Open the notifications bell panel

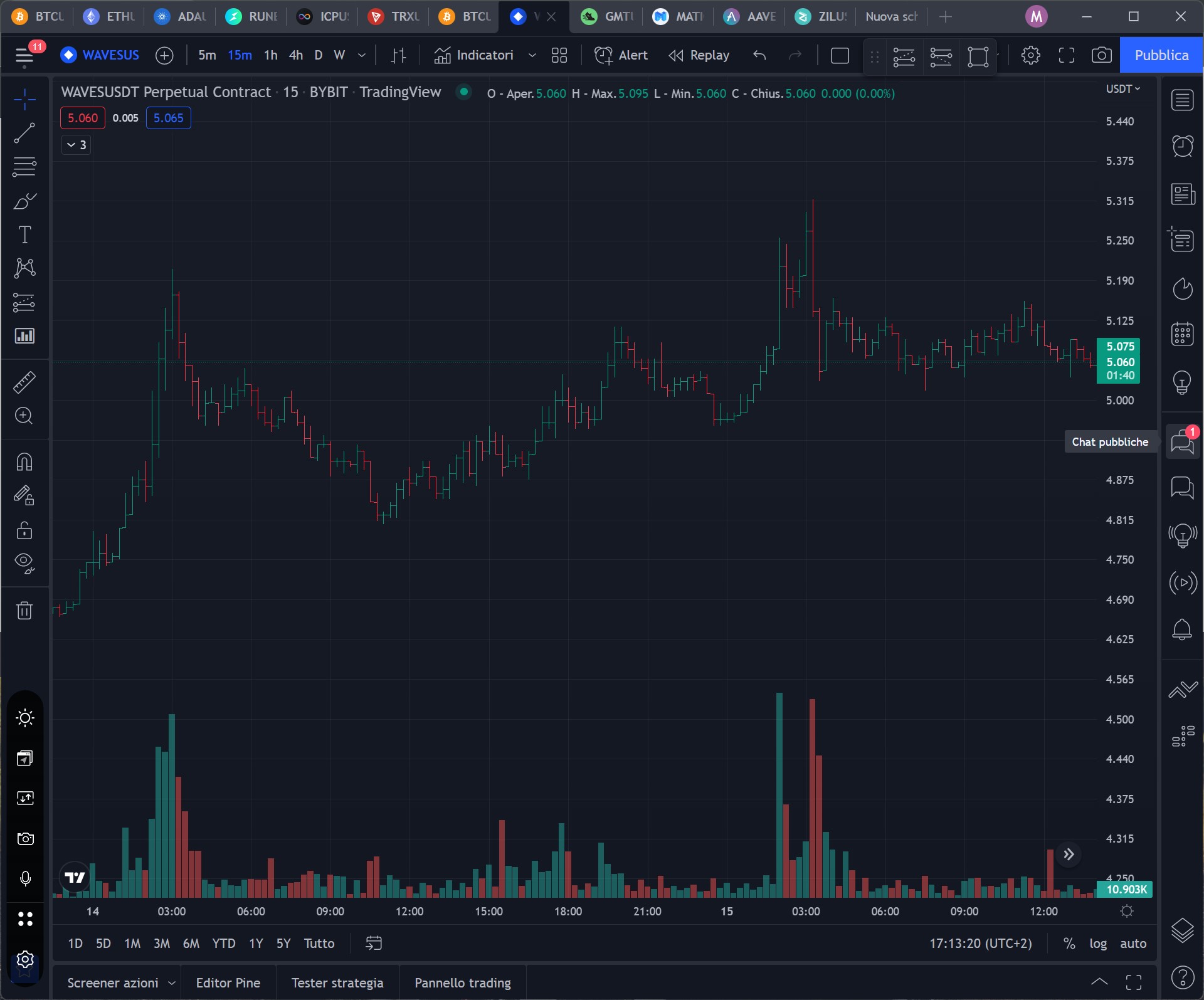pyautogui.click(x=1183, y=629)
